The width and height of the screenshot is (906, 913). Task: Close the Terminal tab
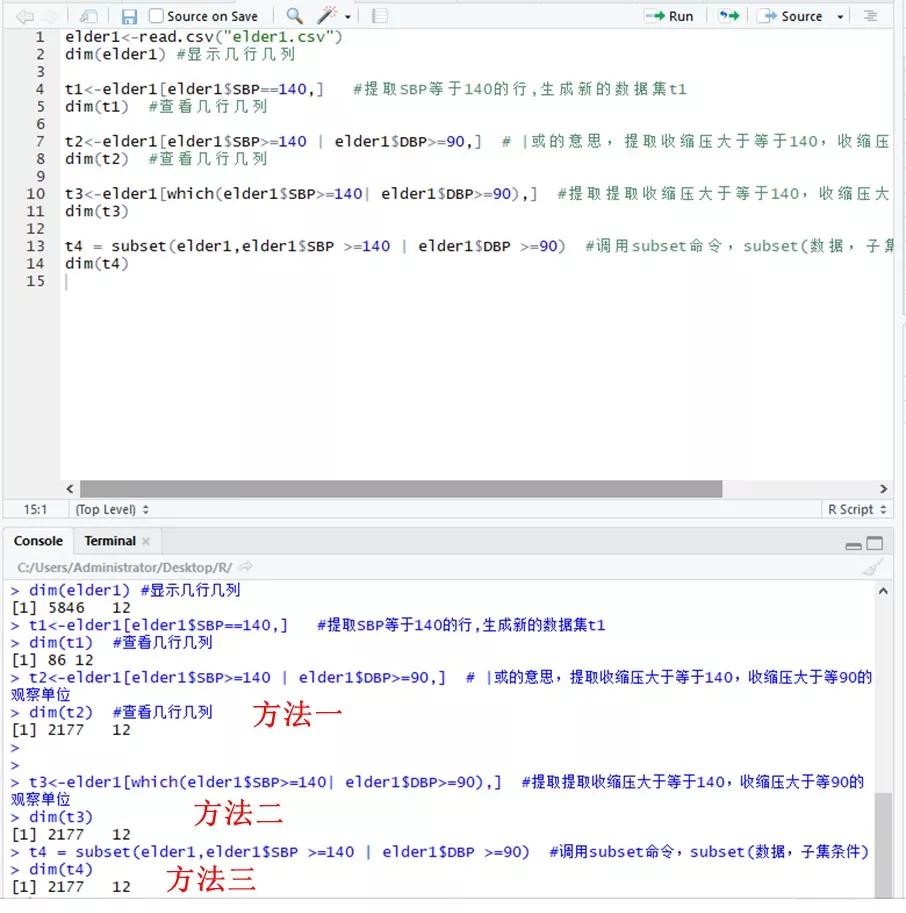click(146, 542)
